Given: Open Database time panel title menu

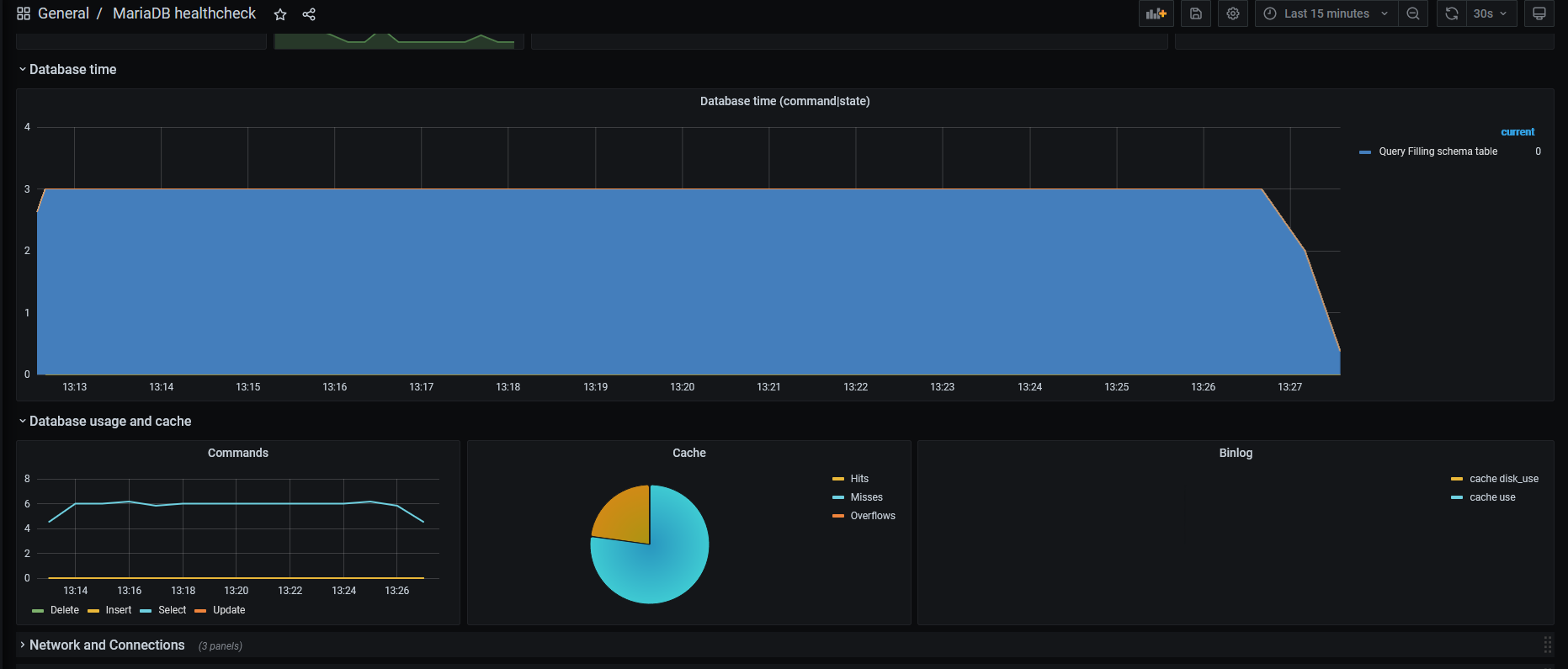Looking at the screenshot, I should click(785, 101).
